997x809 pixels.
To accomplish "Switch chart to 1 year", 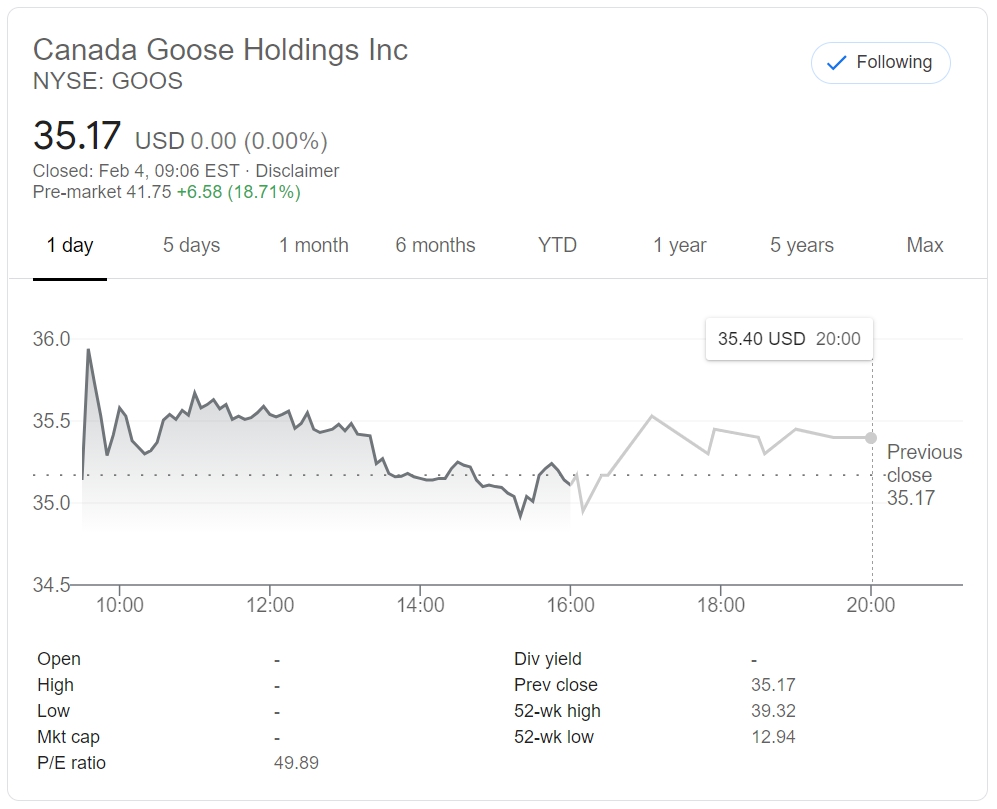I will pos(680,246).
